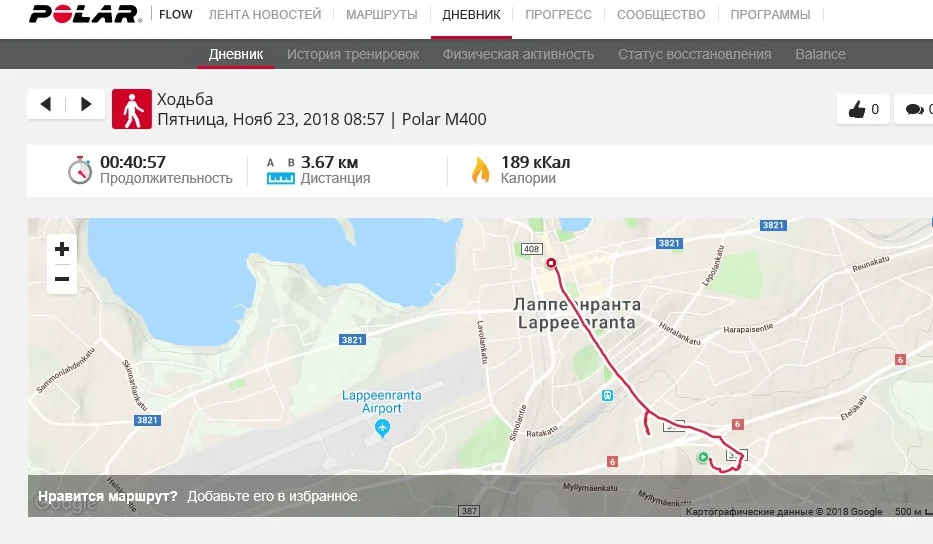The height and width of the screenshot is (544, 933).
Task: Switch to История тренировок tab
Action: click(353, 54)
